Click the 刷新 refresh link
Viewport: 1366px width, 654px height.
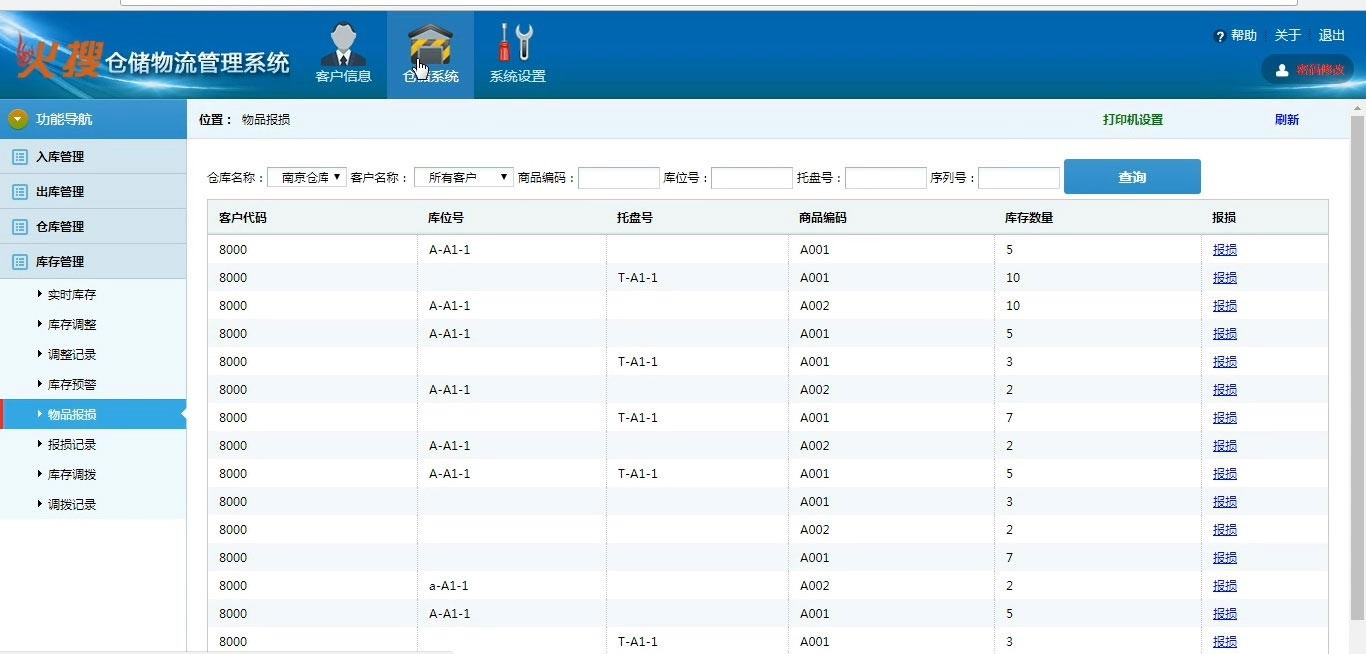click(x=1287, y=120)
